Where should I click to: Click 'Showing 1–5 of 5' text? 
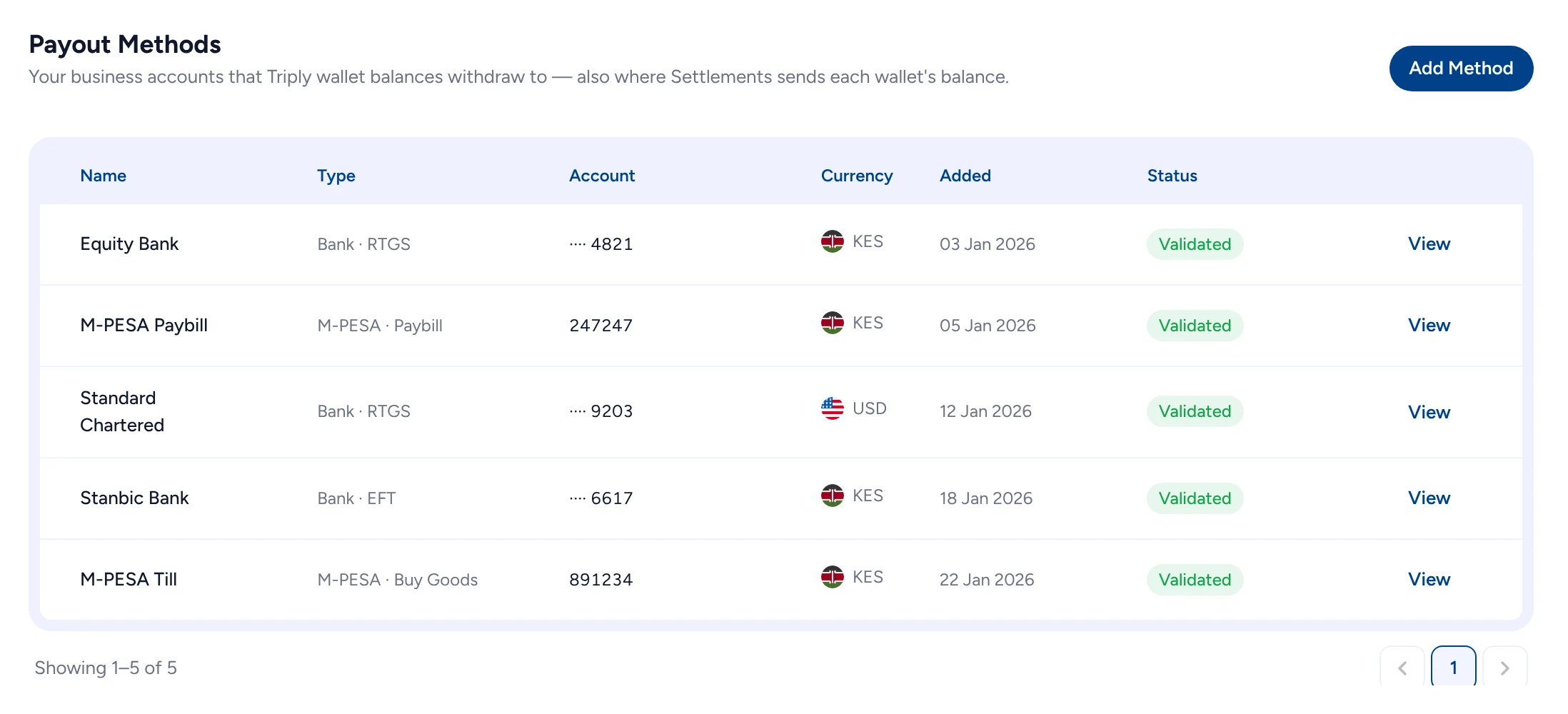[106, 668]
